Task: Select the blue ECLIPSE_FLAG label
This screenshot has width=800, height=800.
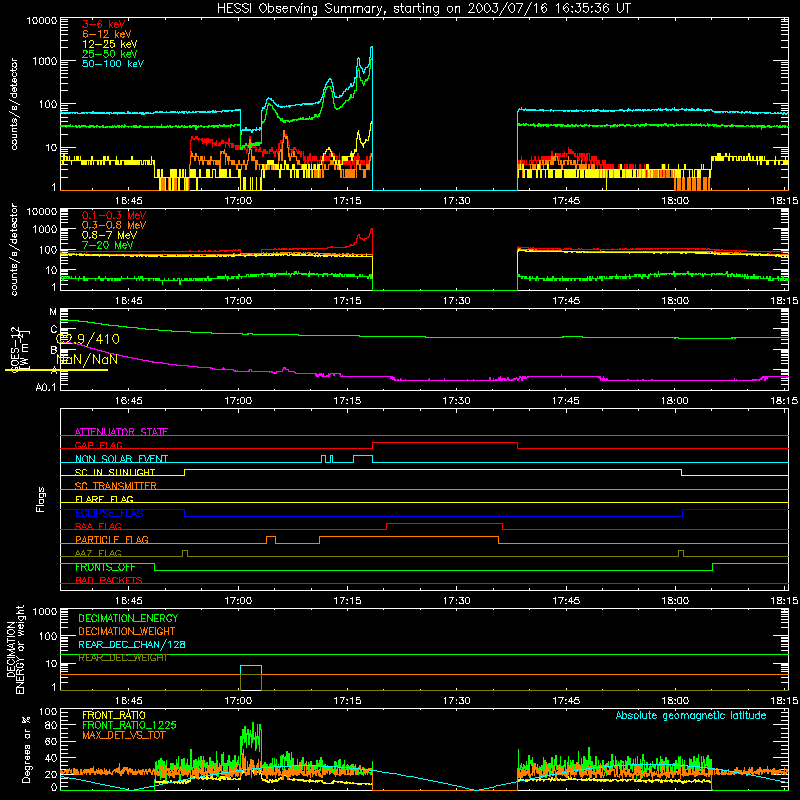Action: click(109, 513)
